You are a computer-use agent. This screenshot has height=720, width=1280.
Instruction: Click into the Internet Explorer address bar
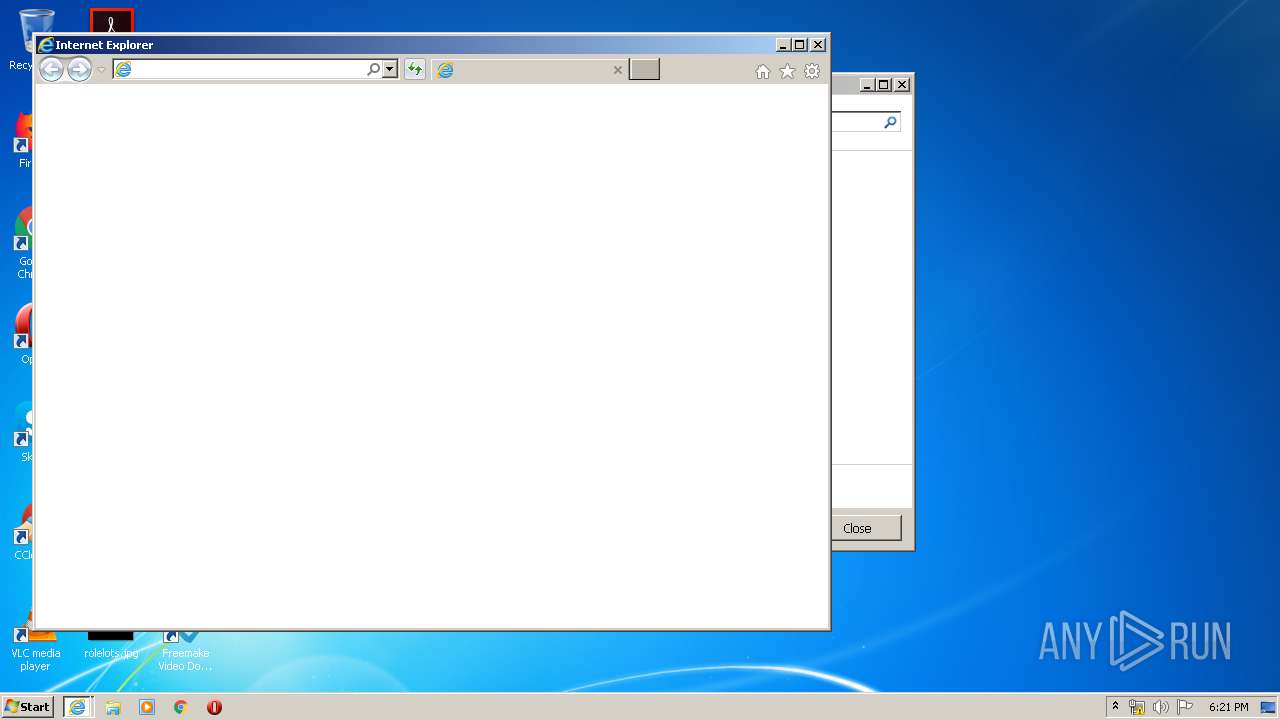point(240,69)
